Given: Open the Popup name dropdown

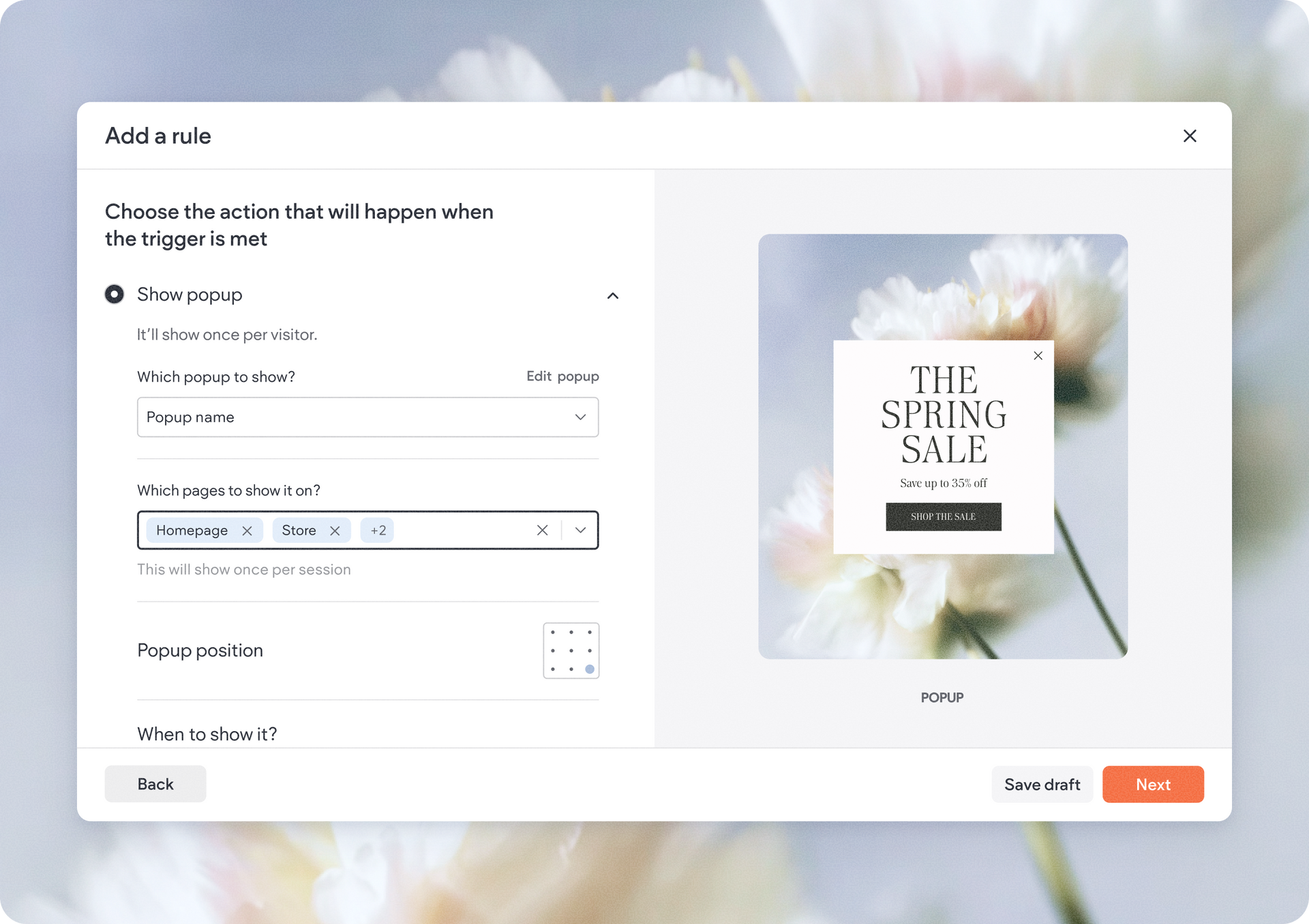Looking at the screenshot, I should point(368,417).
